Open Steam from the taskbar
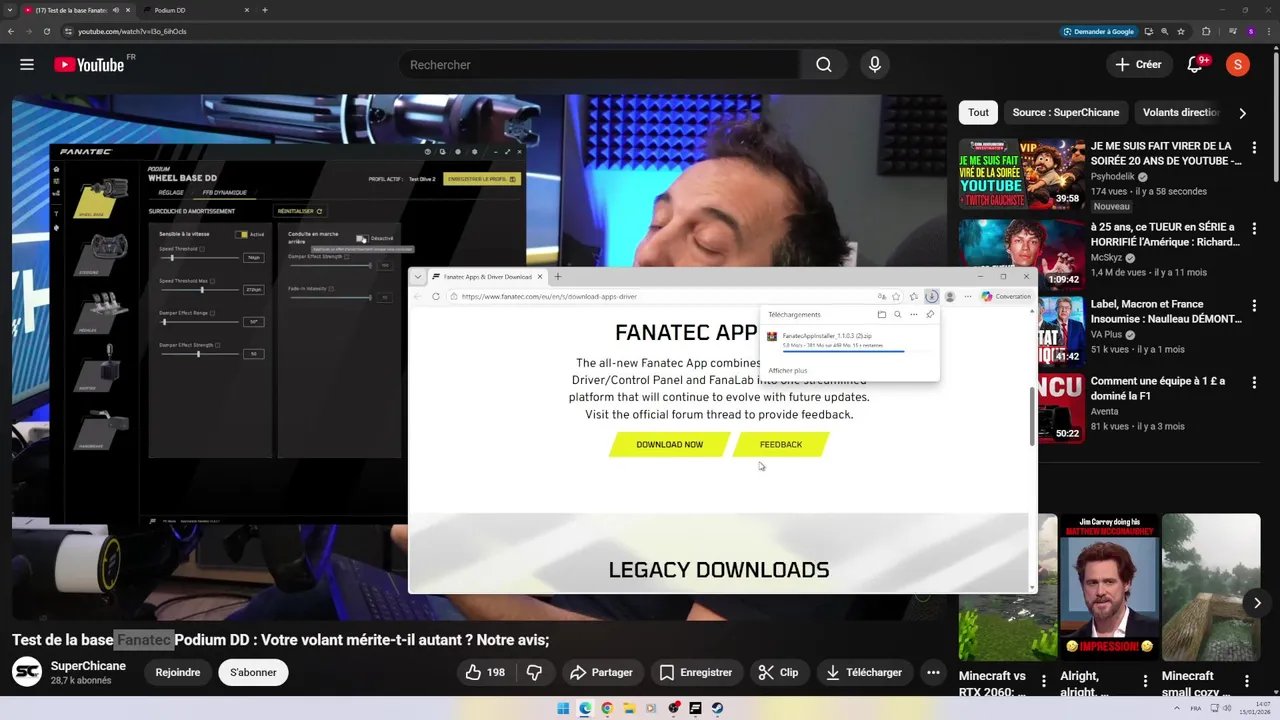This screenshot has width=1280, height=720. 717,708
